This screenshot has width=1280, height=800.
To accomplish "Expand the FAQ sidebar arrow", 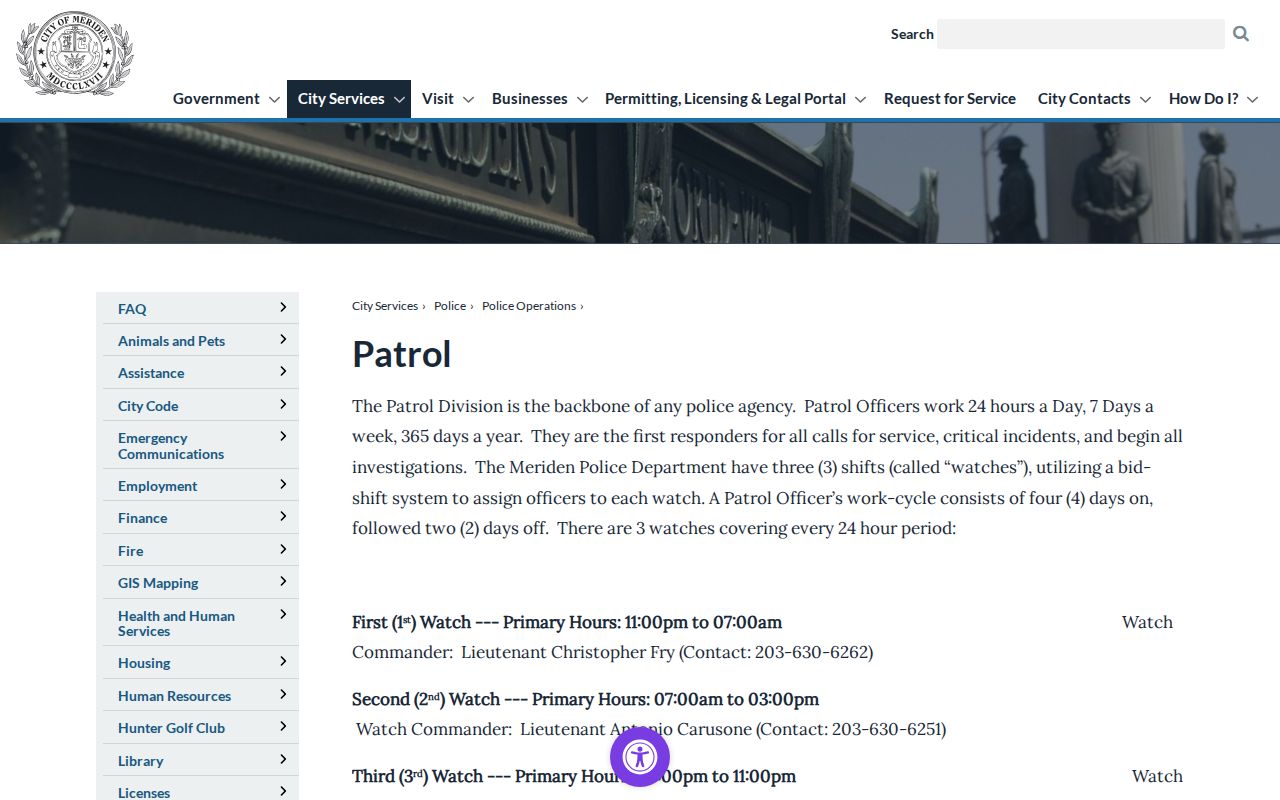I will [x=283, y=307].
